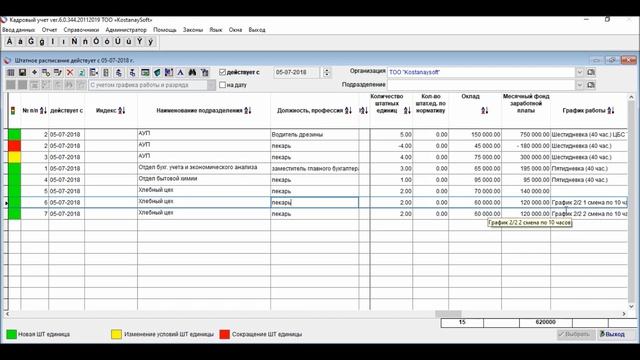The image size is (640, 360).
Task: Click the 150 000.00 salary cell
Action: click(x=475, y=134)
